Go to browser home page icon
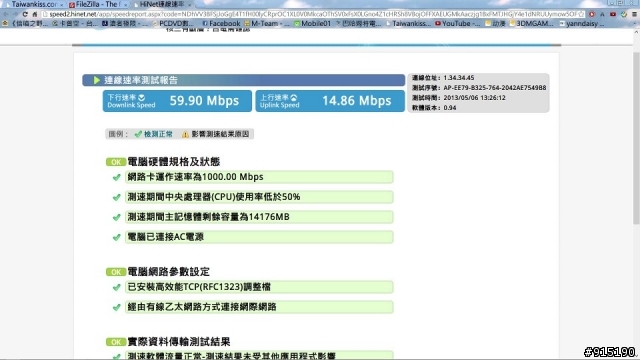The image size is (640, 360). 35,14
